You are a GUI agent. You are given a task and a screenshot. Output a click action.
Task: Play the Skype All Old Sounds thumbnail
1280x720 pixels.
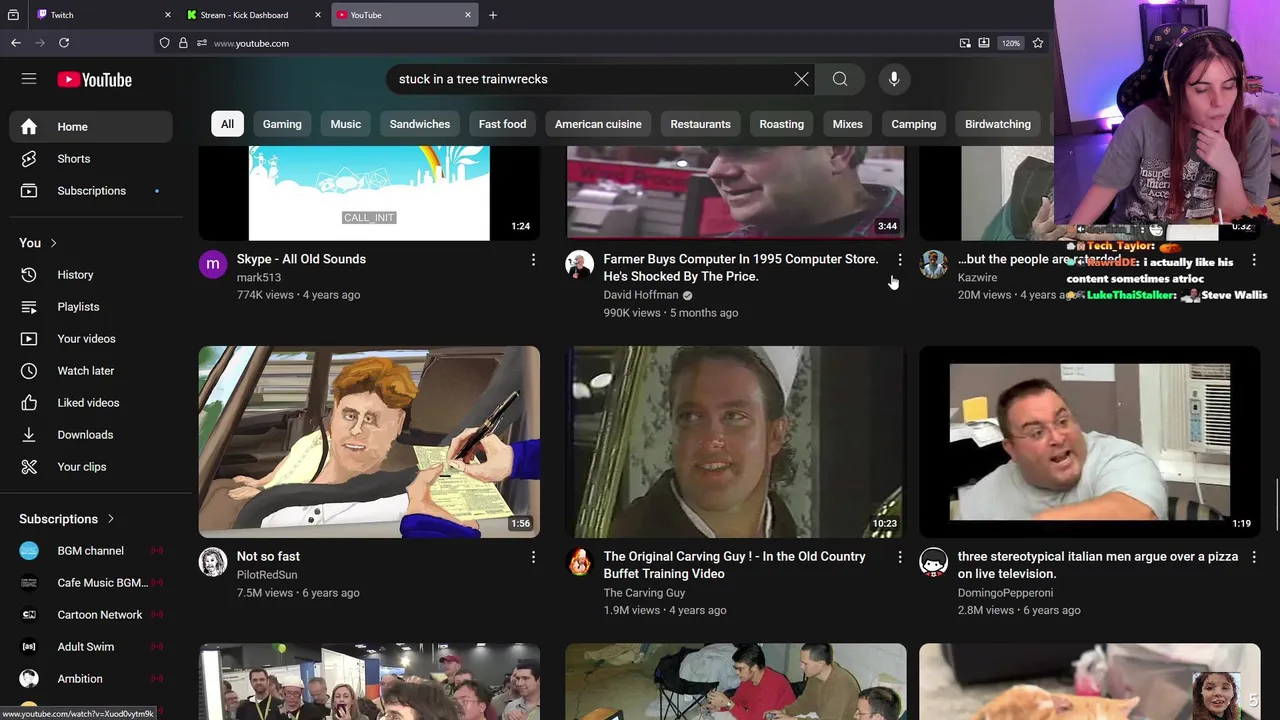[369, 193]
